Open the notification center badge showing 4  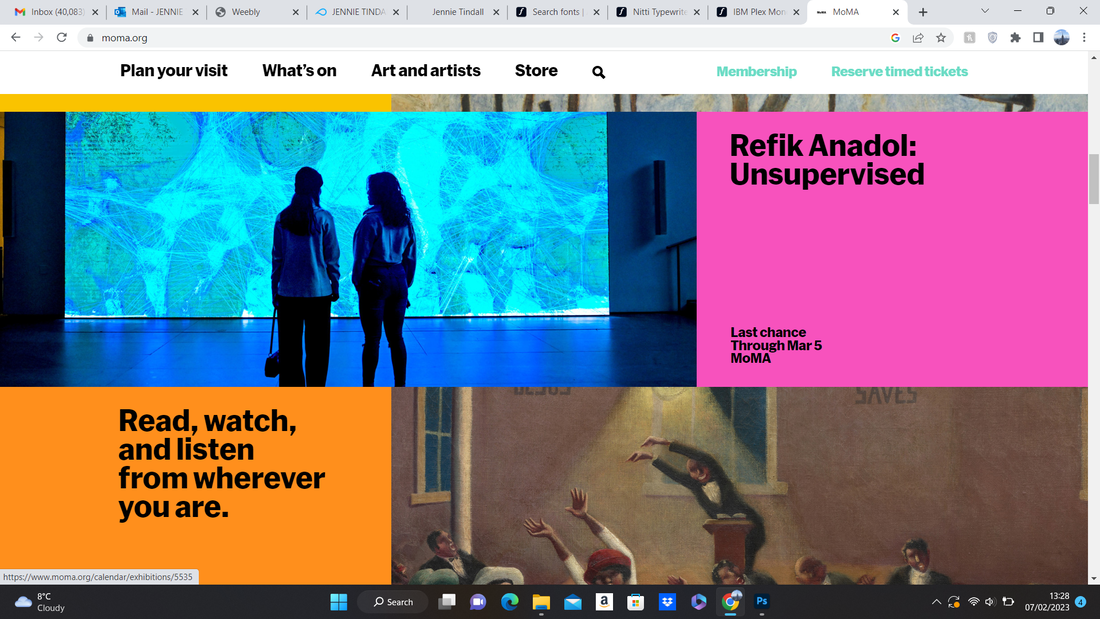pos(1080,601)
